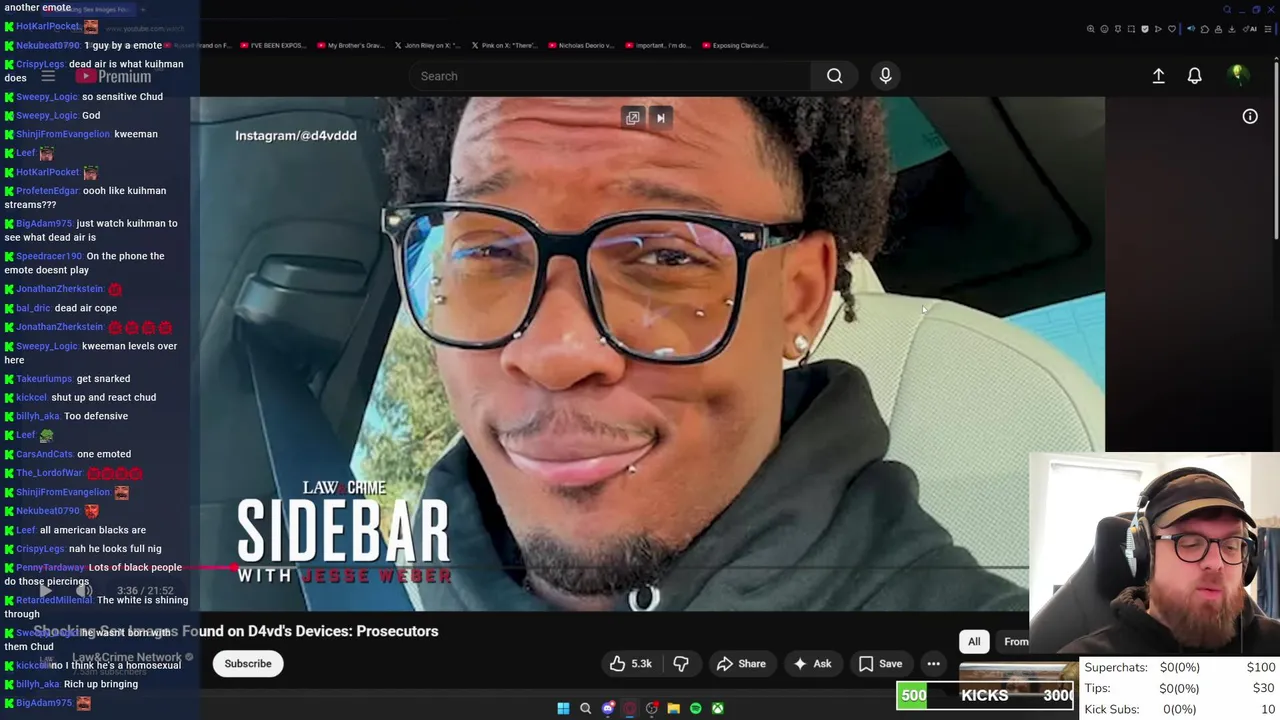Click the browser send/flow arrow icon

click(x=1158, y=29)
